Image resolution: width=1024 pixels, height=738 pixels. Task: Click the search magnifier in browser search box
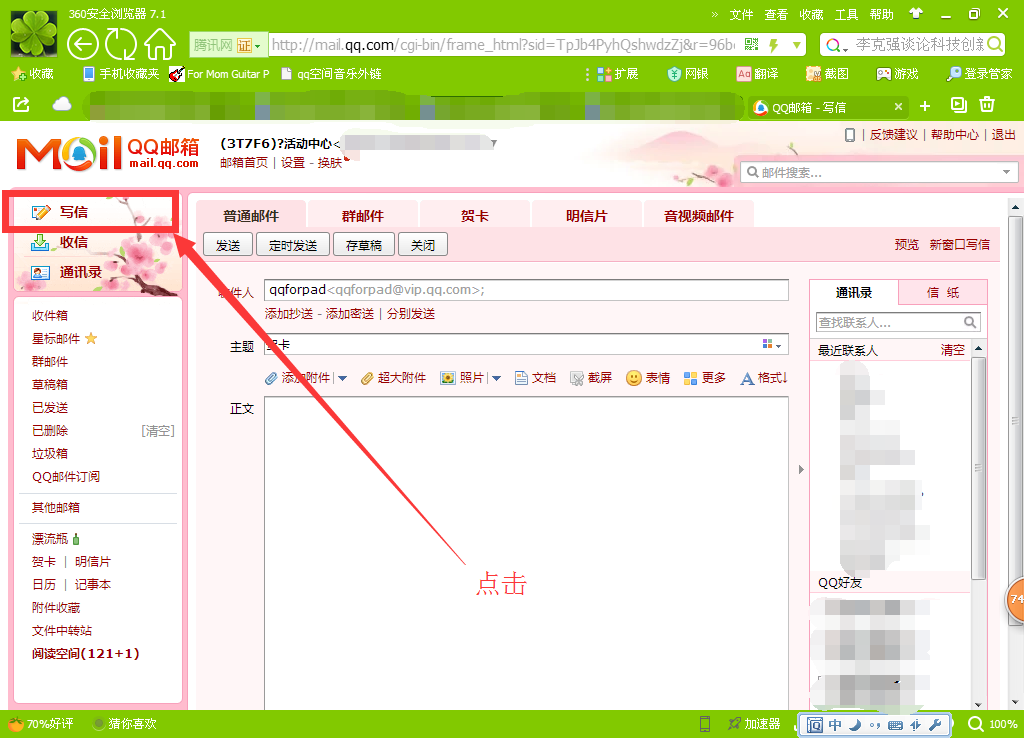[995, 44]
